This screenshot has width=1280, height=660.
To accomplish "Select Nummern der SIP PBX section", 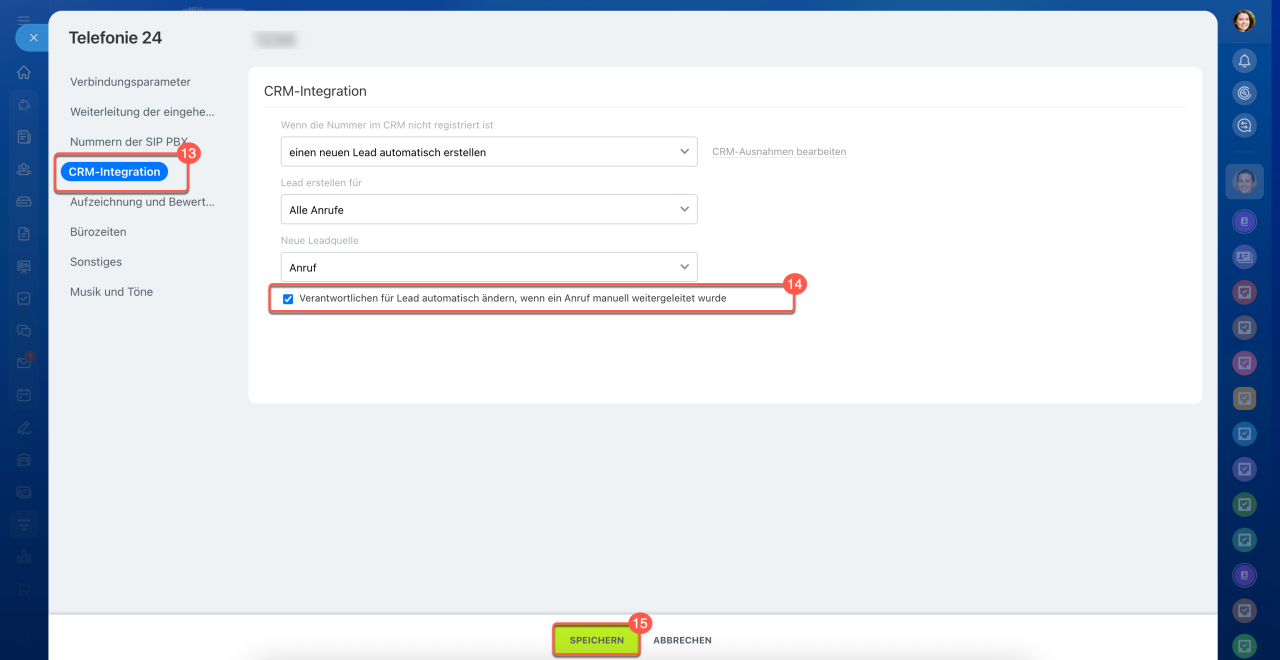I will pos(128,142).
